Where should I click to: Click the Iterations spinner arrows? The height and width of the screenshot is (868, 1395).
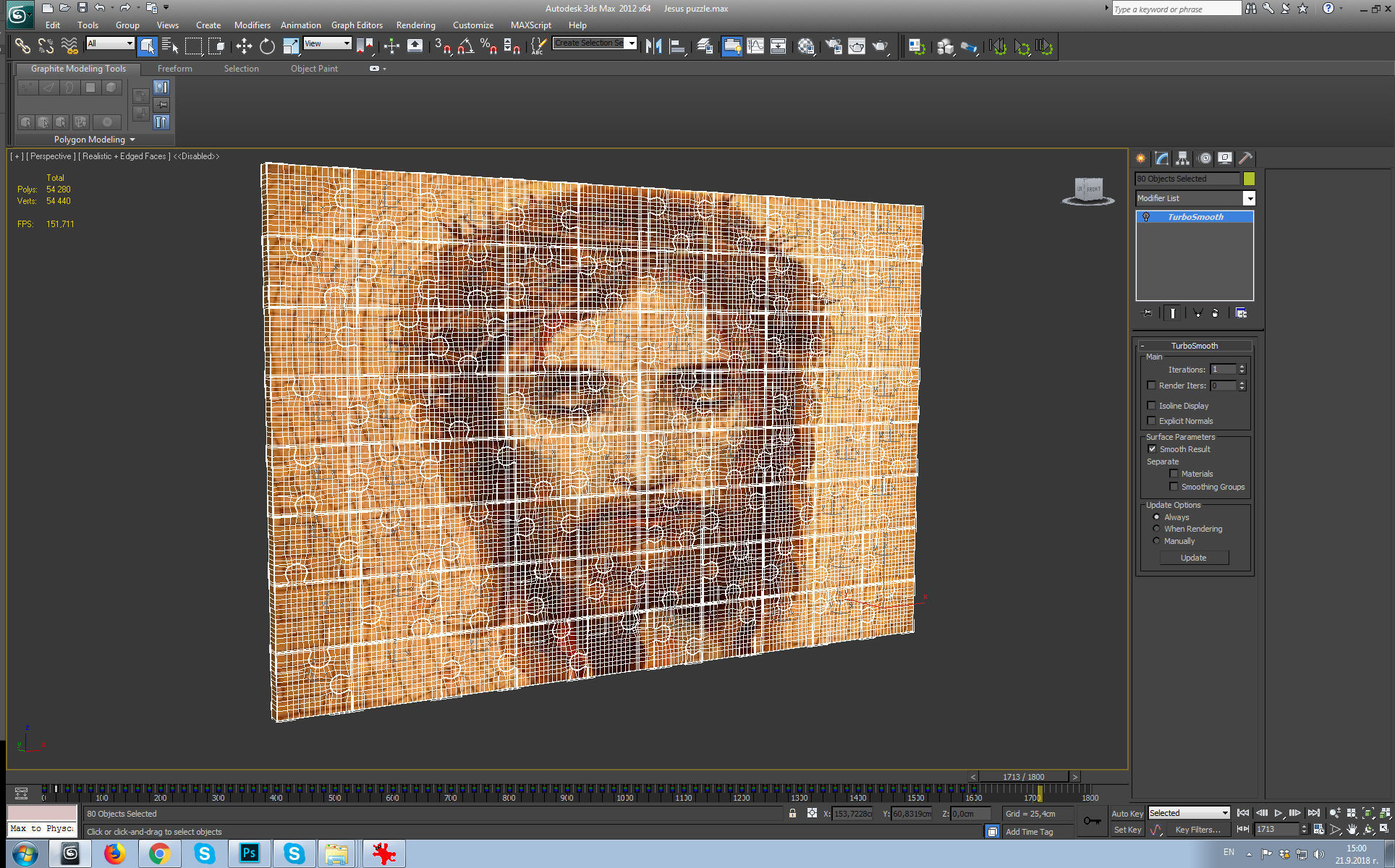[x=1242, y=369]
